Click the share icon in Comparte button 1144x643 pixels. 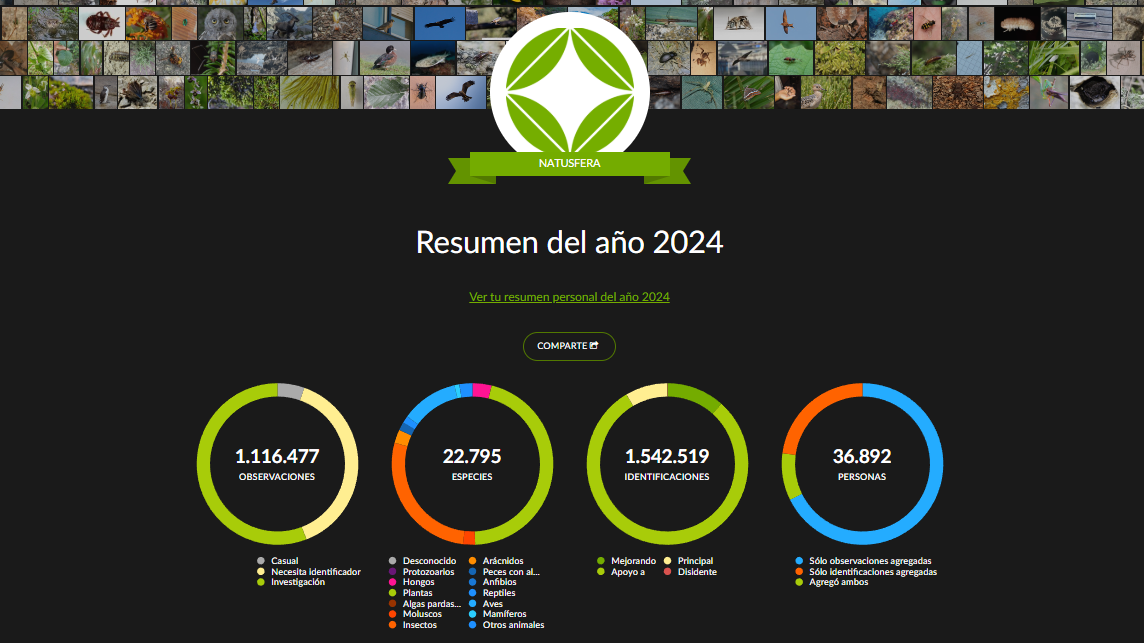click(594, 346)
